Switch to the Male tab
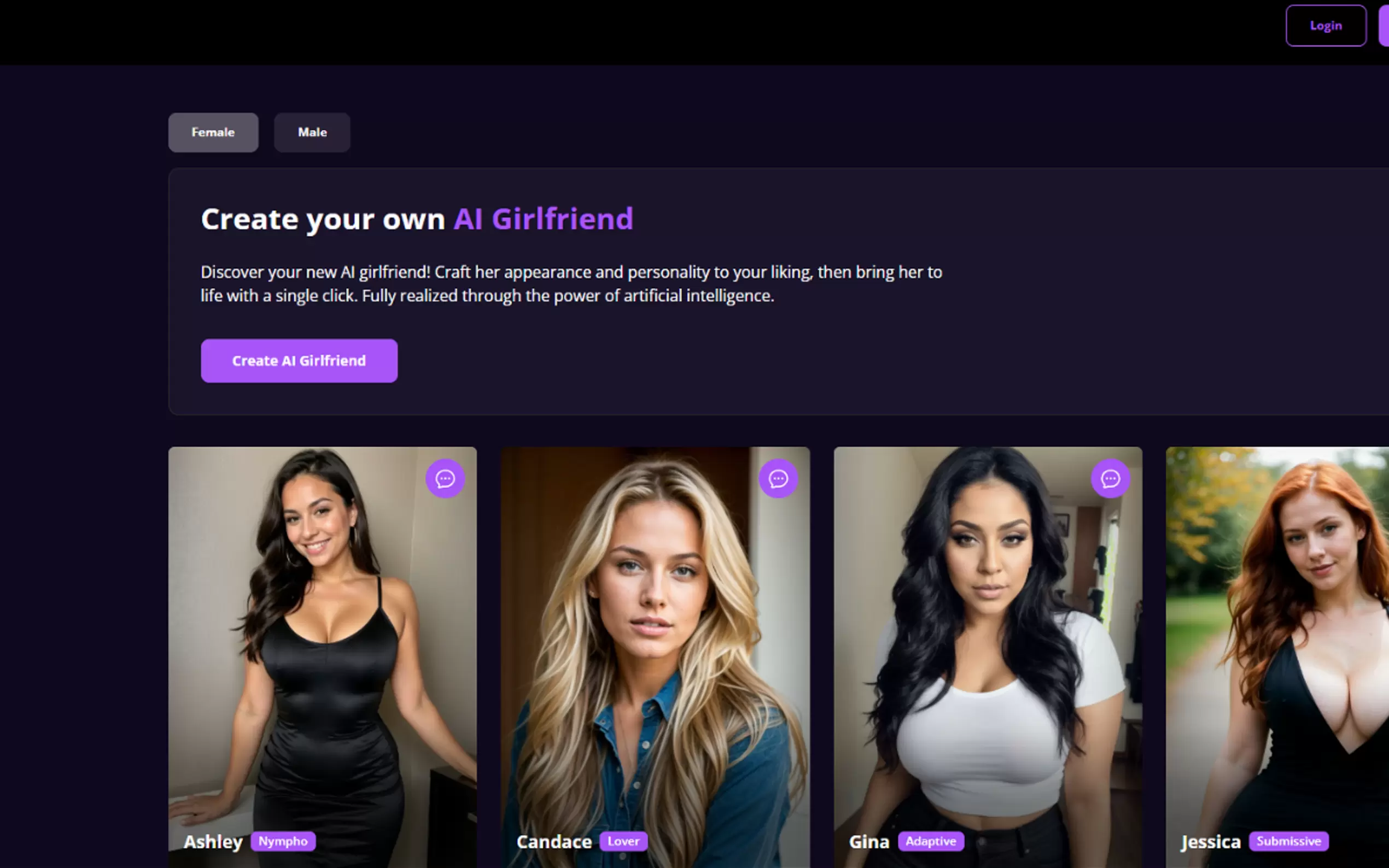 coord(312,133)
